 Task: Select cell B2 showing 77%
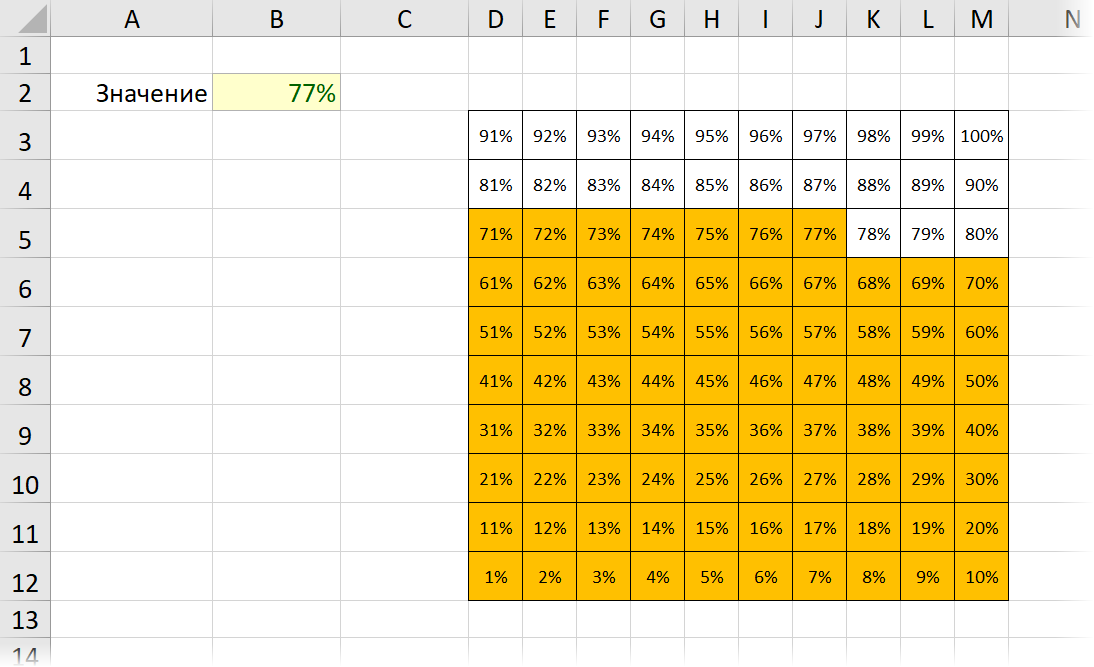[x=276, y=92]
